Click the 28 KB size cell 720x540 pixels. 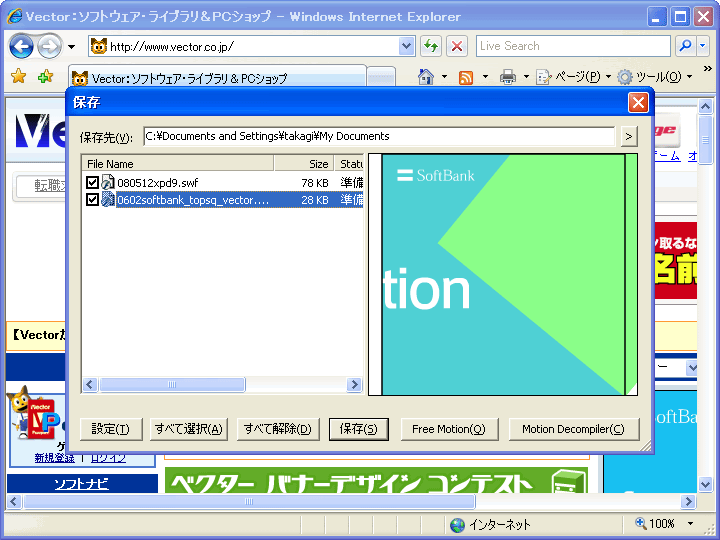point(315,200)
